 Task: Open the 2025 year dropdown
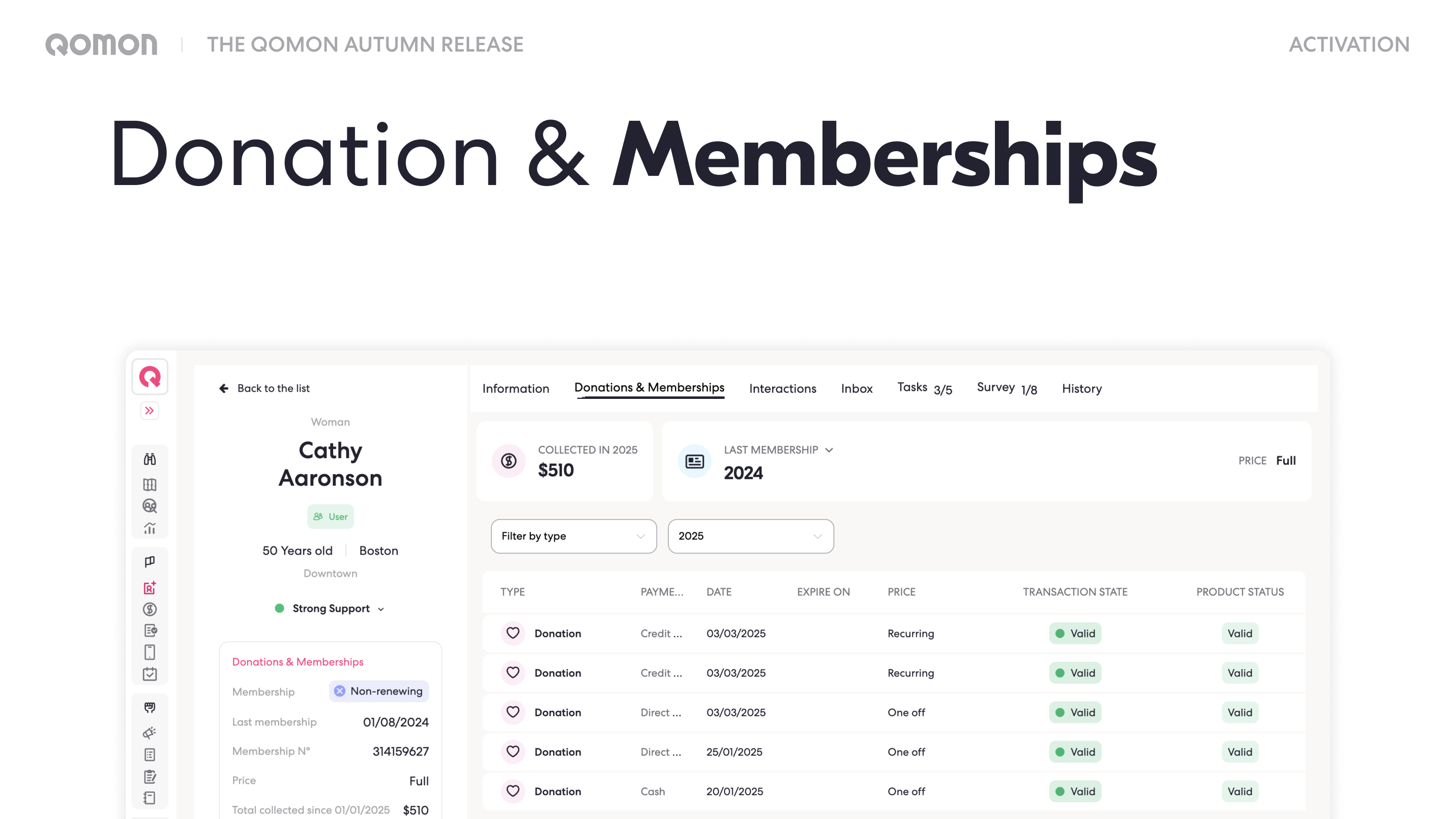point(750,536)
